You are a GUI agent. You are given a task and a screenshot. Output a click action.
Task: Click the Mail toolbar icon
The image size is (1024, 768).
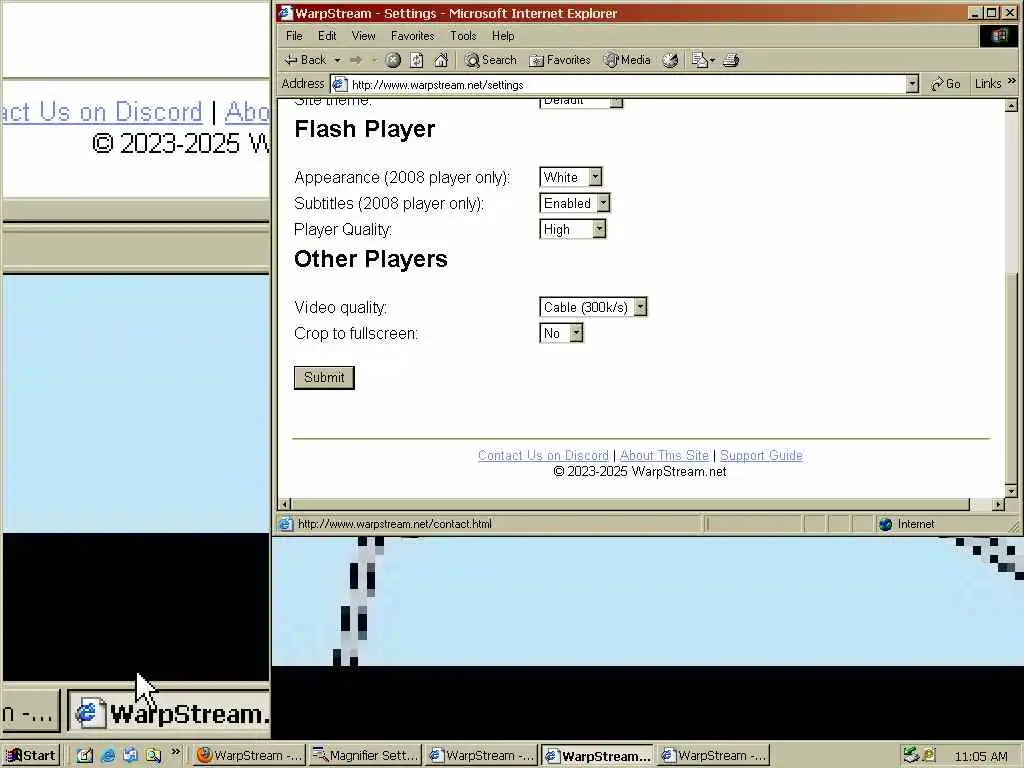699,60
